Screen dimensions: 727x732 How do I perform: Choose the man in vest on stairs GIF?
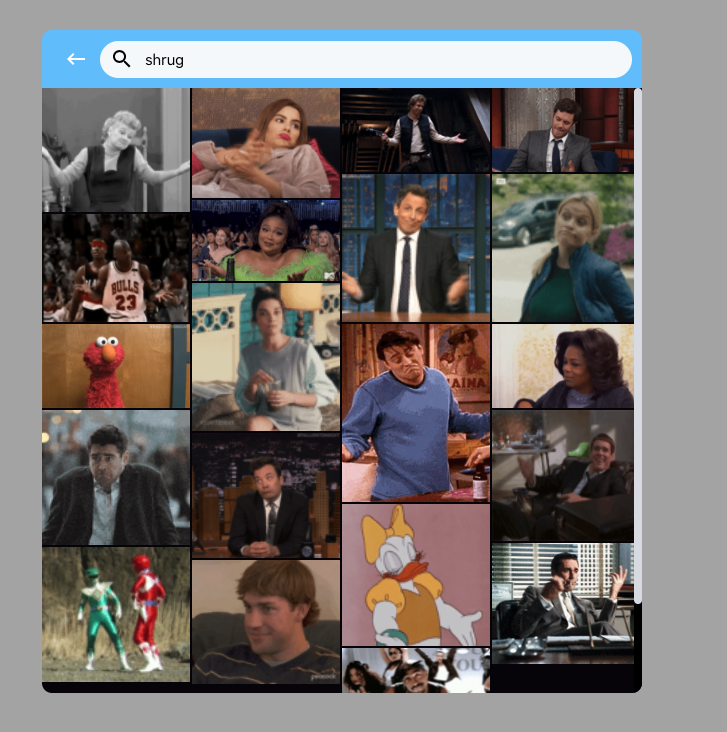416,130
